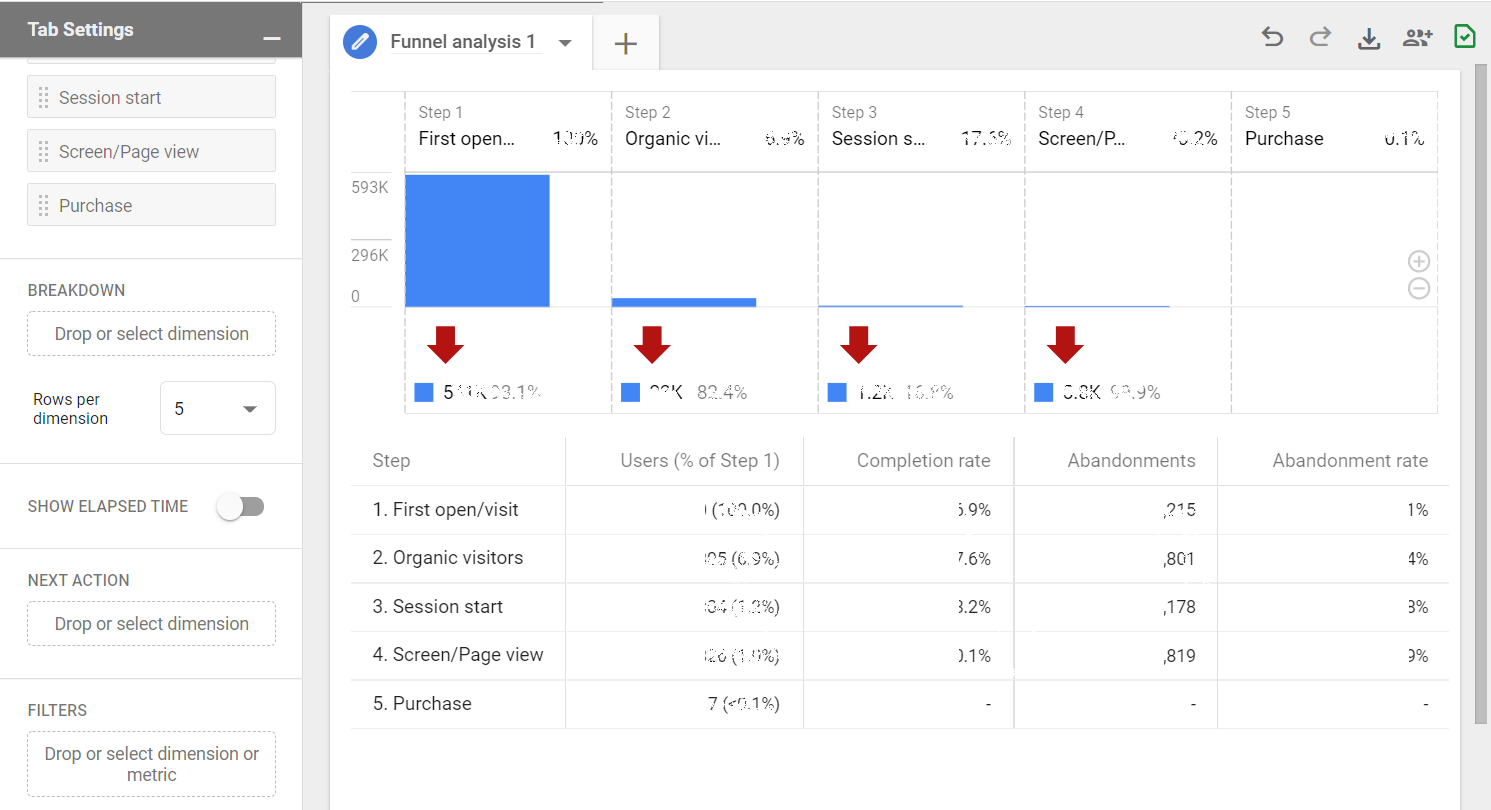Expand the Funnel analysis 1 tab menu arrow
The height and width of the screenshot is (810, 1491).
click(x=565, y=43)
